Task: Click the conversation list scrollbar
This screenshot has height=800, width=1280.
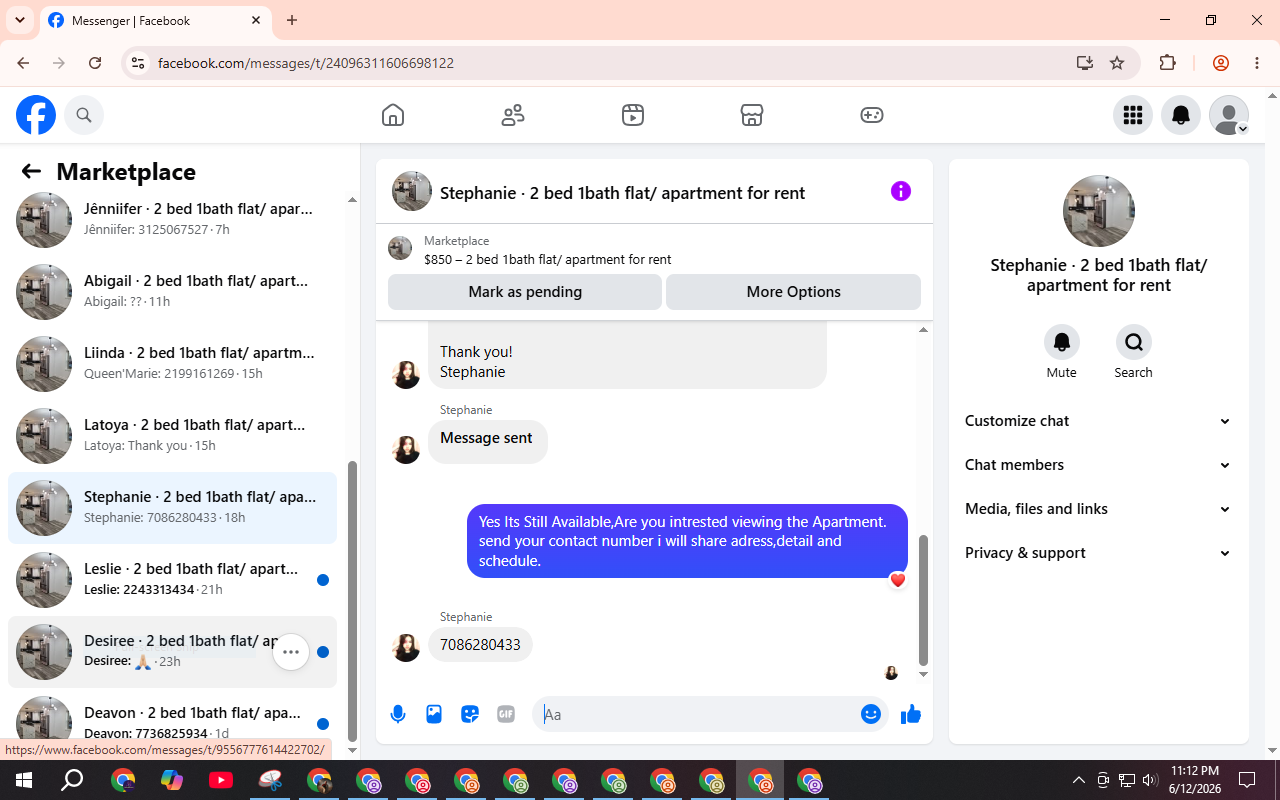Action: [352, 600]
